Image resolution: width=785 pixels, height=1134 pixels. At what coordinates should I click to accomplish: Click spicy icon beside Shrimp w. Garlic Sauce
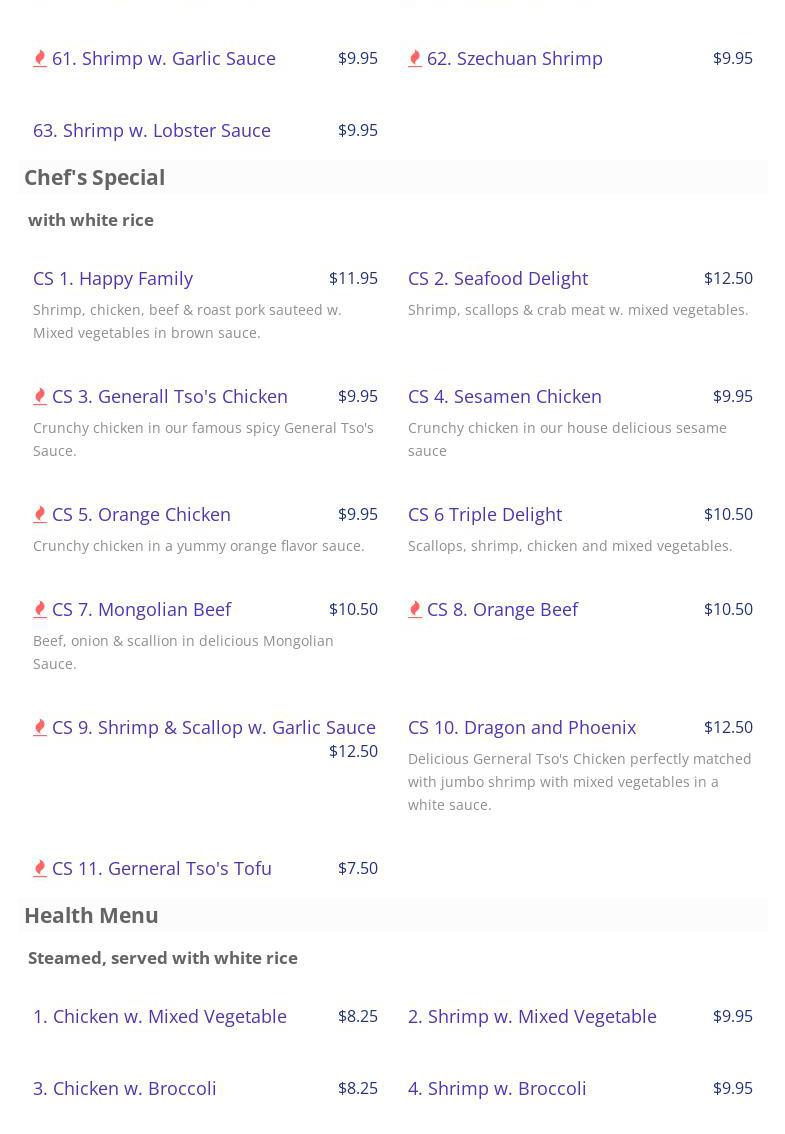coord(40,59)
